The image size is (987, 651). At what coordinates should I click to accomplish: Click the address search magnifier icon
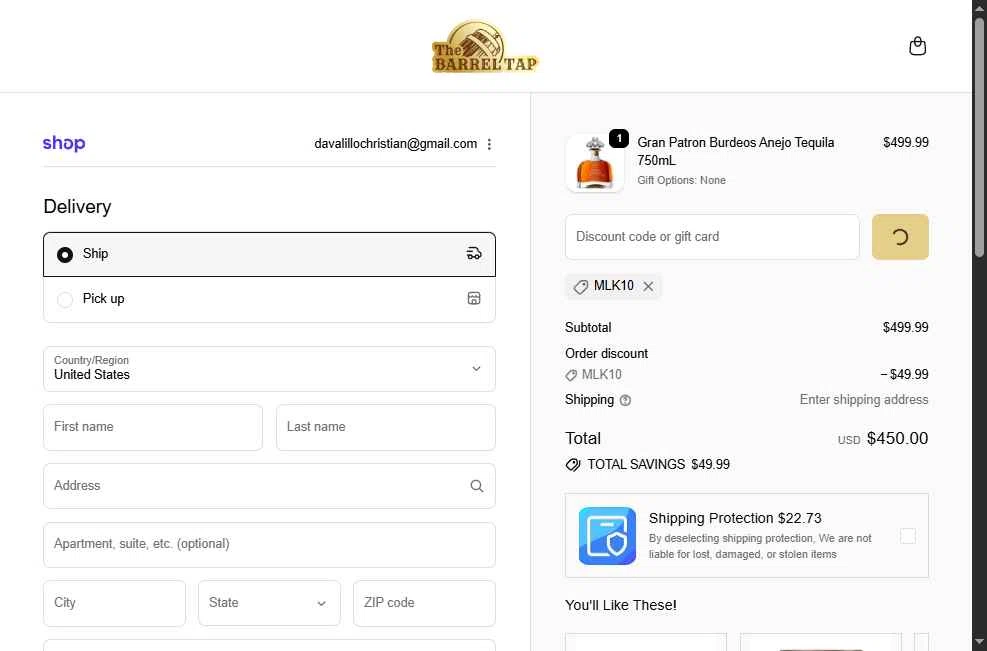point(477,486)
